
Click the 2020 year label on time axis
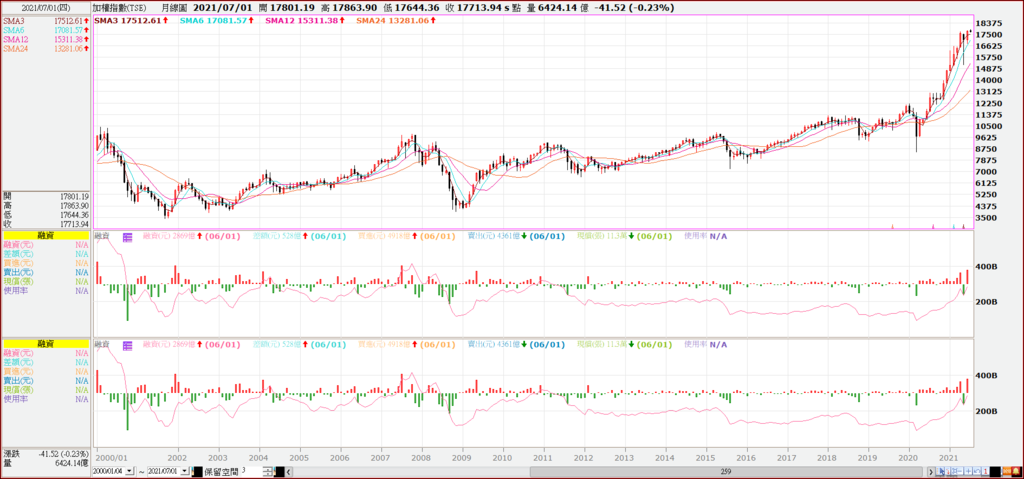pos(909,459)
